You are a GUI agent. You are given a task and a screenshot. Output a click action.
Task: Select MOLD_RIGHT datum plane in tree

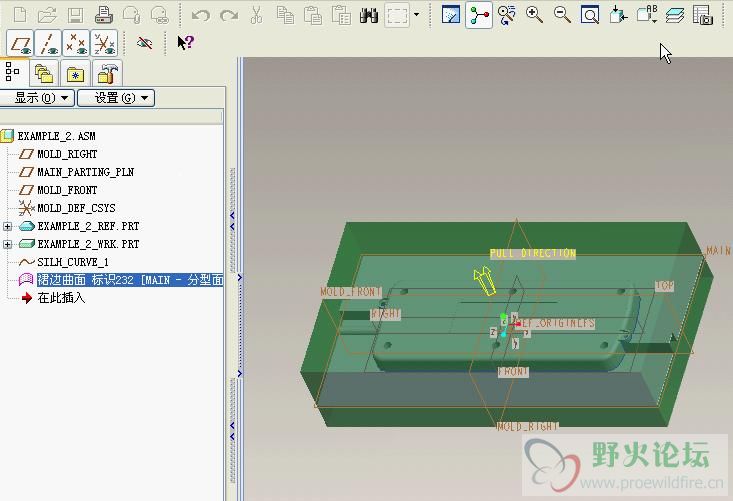pos(67,154)
